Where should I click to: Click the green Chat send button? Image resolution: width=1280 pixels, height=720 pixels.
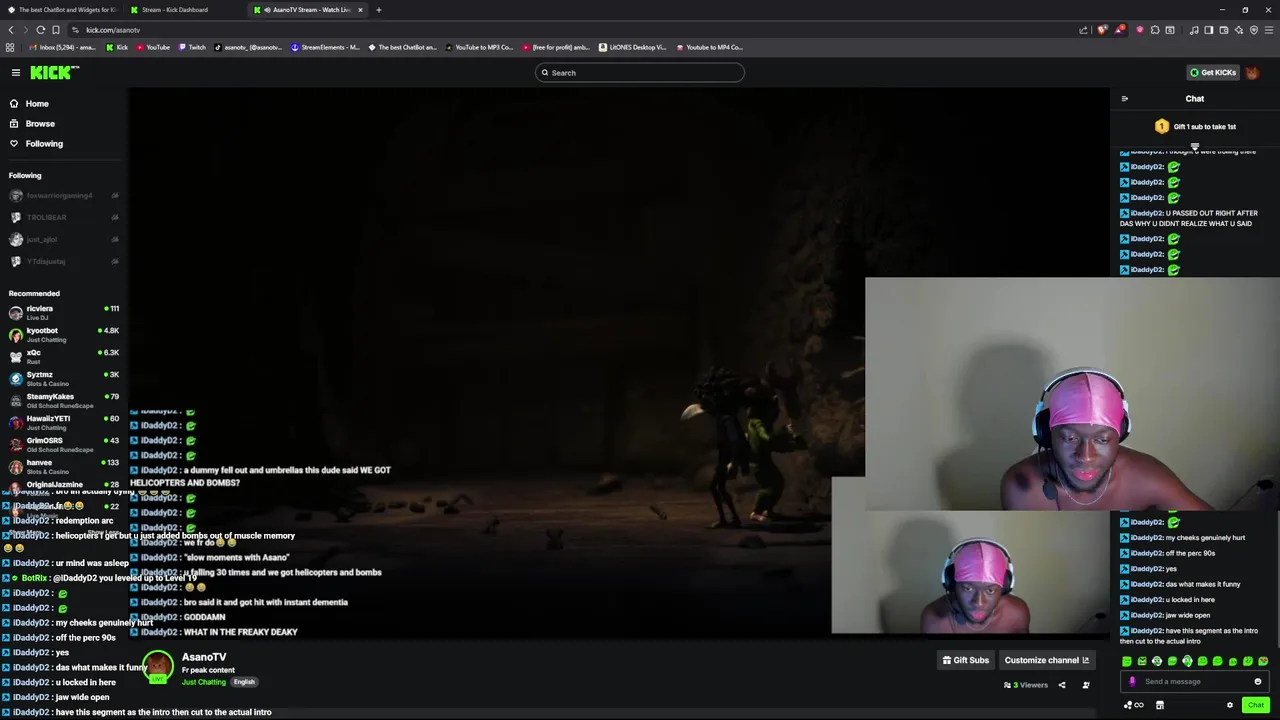(x=1256, y=705)
